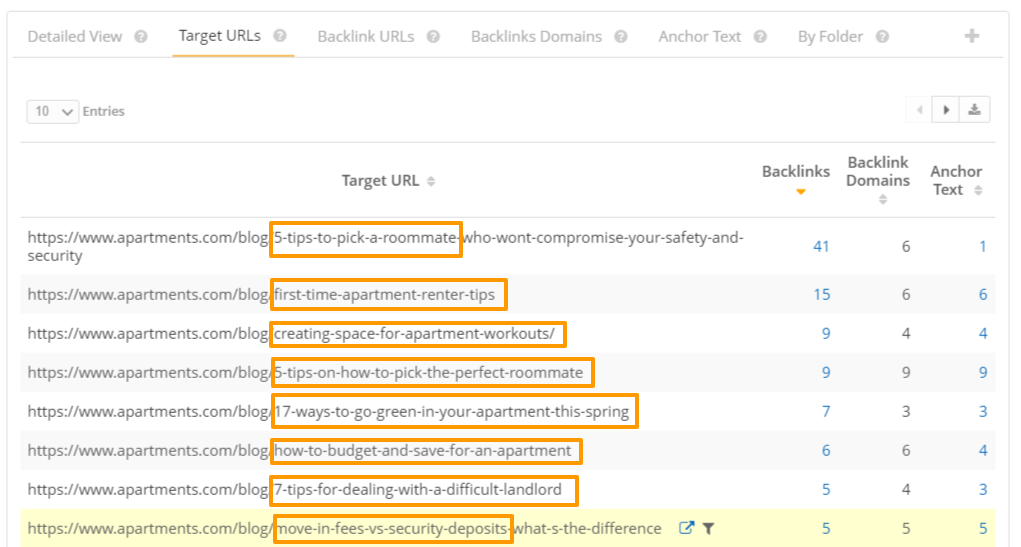Select the how-to-budget-and-save-for-an-apartment URL
This screenshot has height=547, width=1021.
300,451
